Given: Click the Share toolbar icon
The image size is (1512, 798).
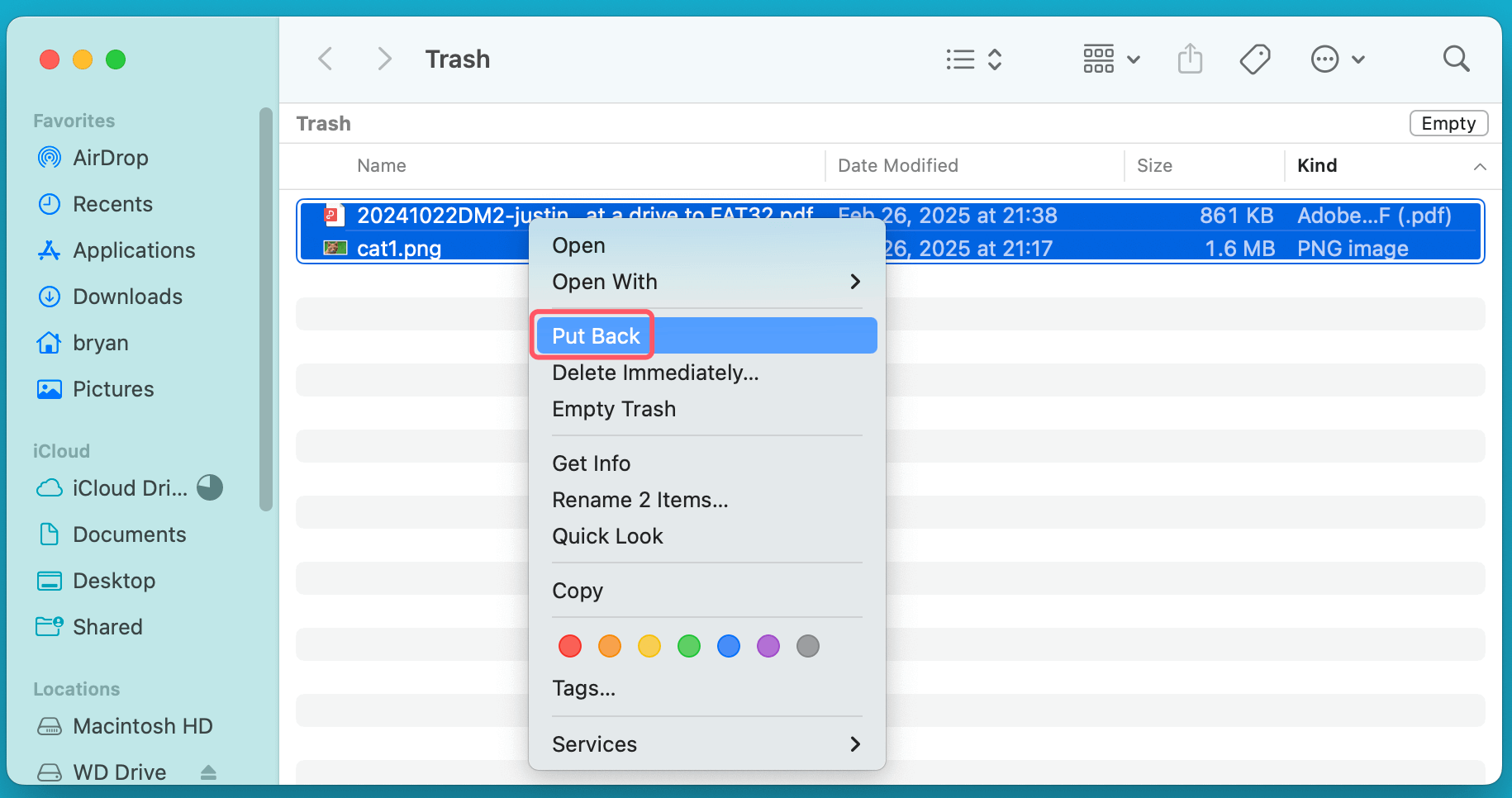Looking at the screenshot, I should [1190, 59].
